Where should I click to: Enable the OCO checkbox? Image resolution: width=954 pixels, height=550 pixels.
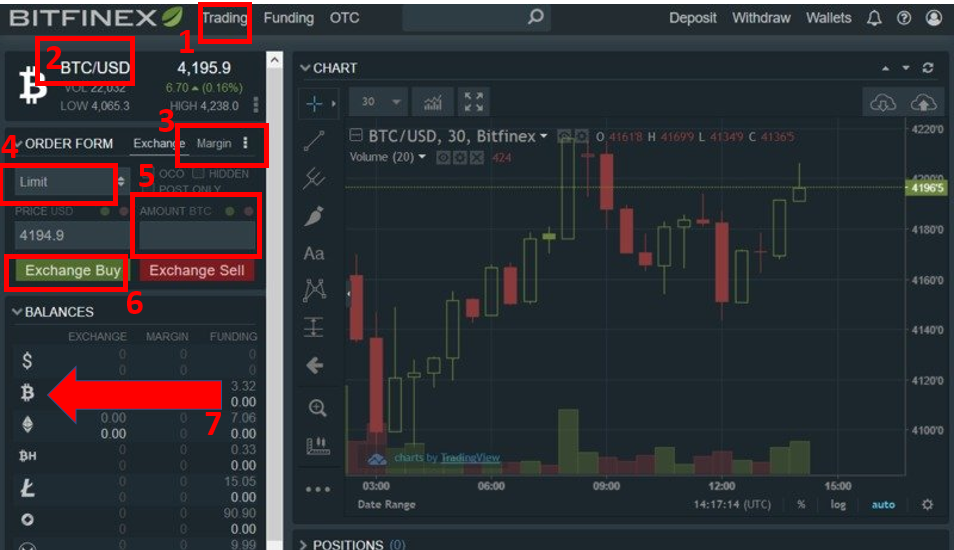148,175
